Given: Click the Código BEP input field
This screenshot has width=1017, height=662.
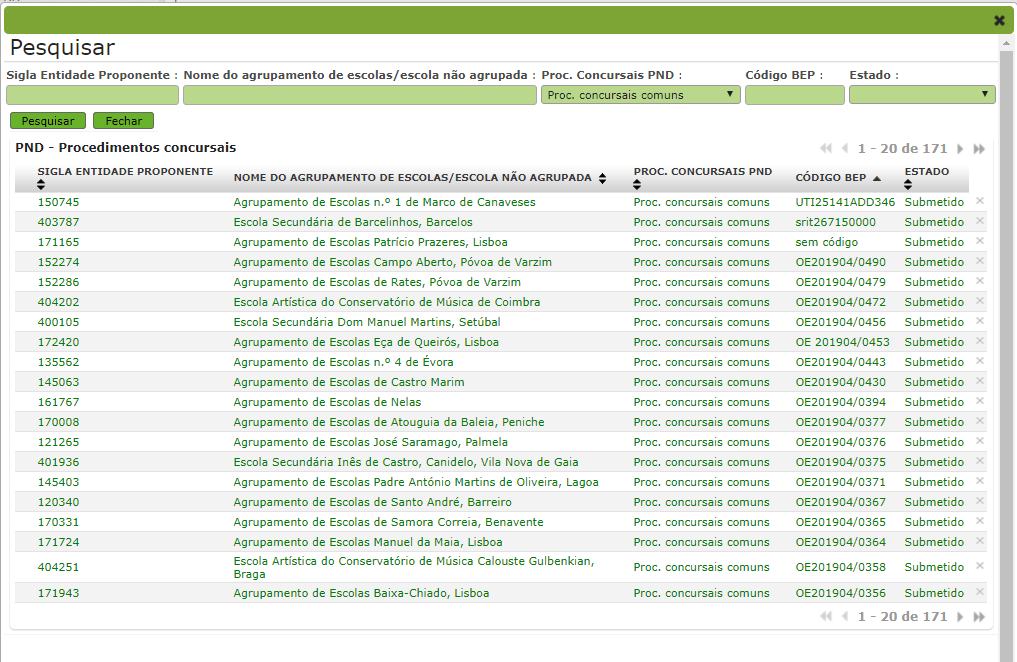Looking at the screenshot, I should (x=794, y=94).
